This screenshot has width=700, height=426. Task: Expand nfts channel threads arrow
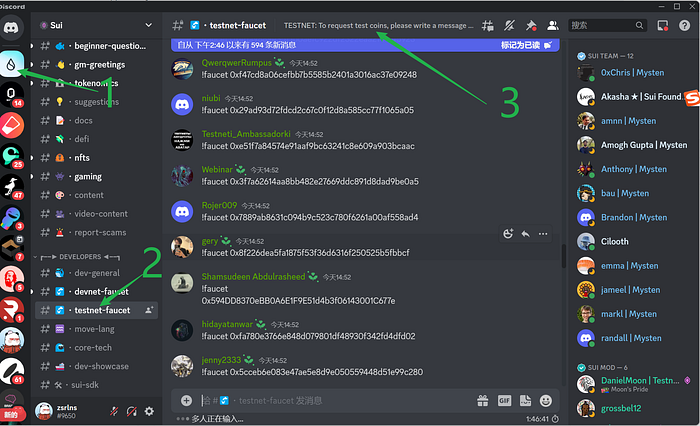click(x=32, y=158)
